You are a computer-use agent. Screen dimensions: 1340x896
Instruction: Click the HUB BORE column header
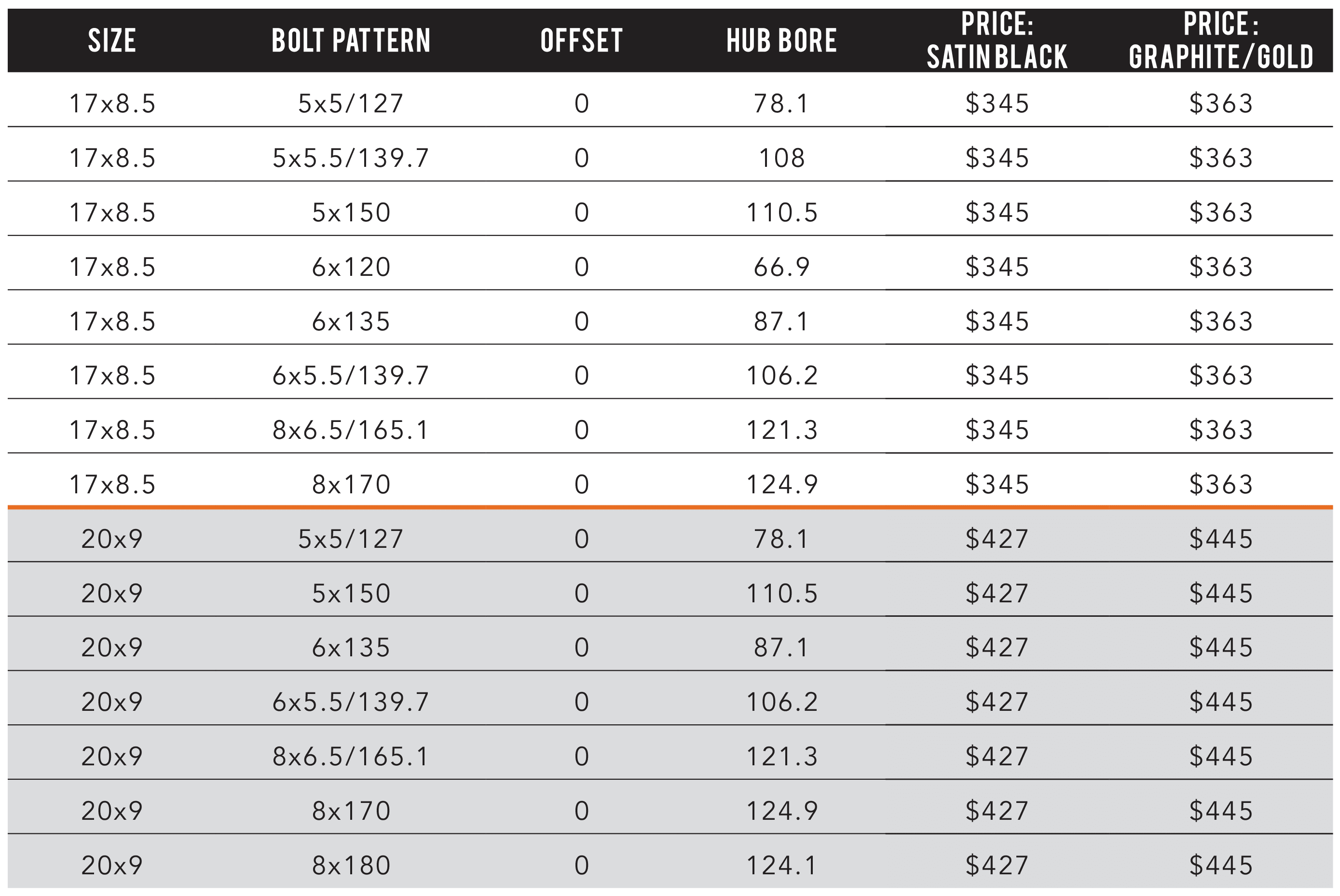pos(782,41)
